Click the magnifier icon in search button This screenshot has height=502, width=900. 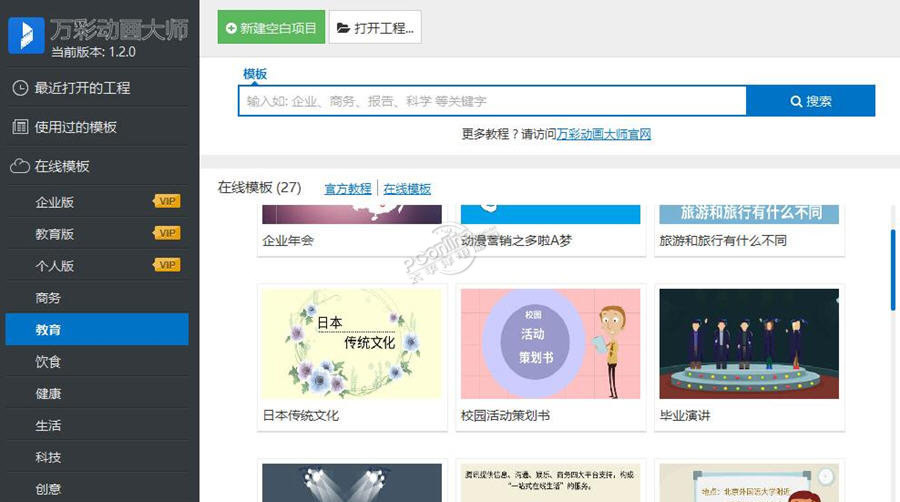pyautogui.click(x=796, y=102)
